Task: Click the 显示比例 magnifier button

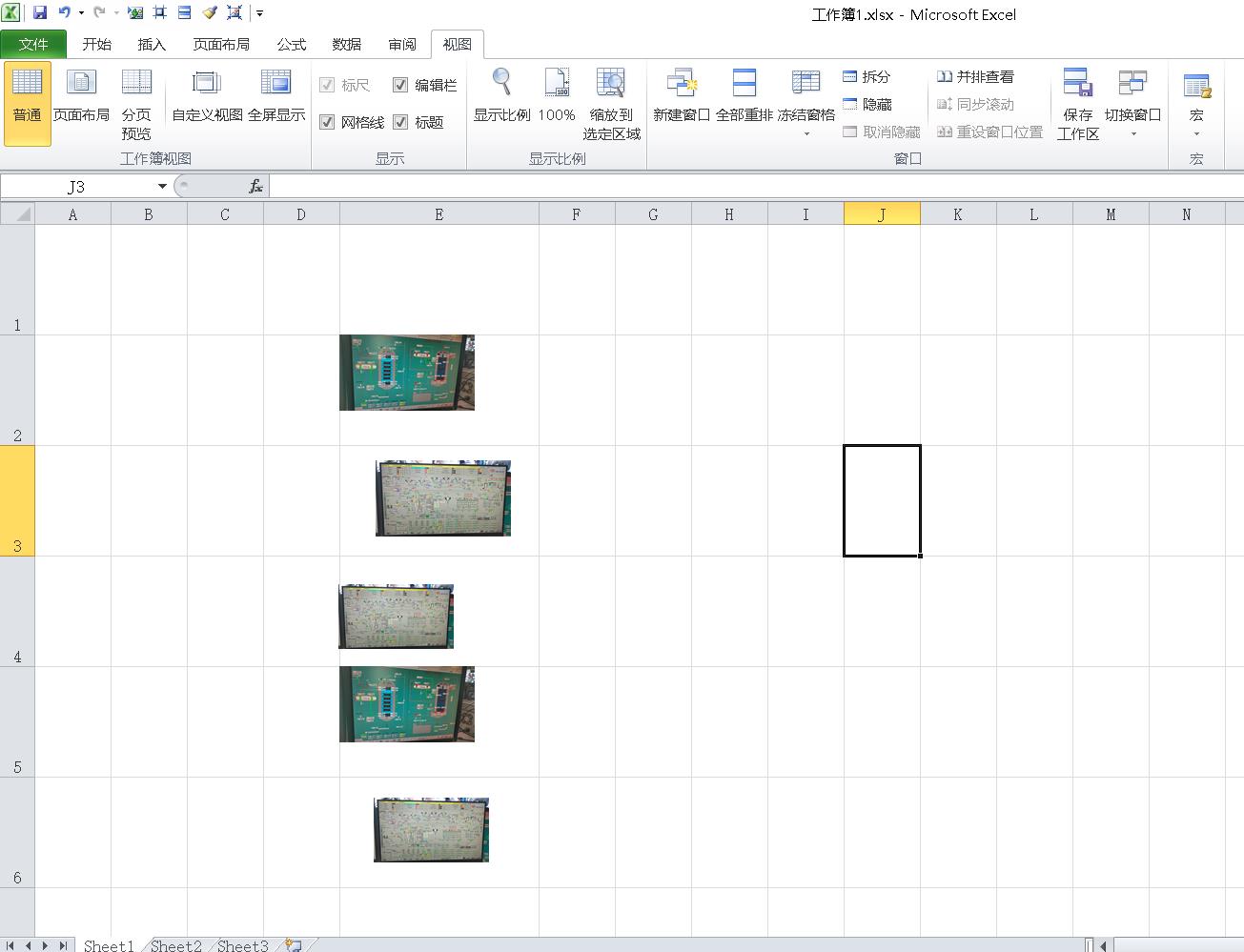Action: (501, 95)
